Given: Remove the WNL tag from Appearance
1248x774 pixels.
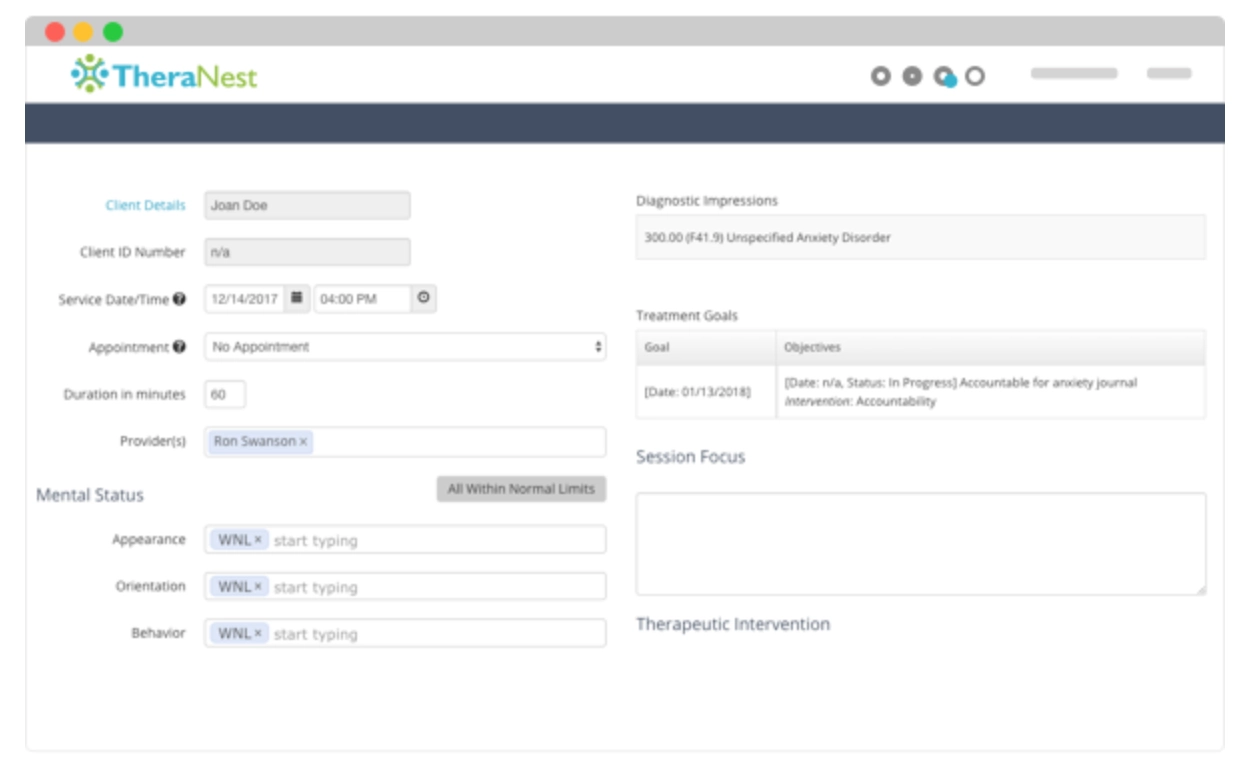Looking at the screenshot, I should pyautogui.click(x=257, y=539).
